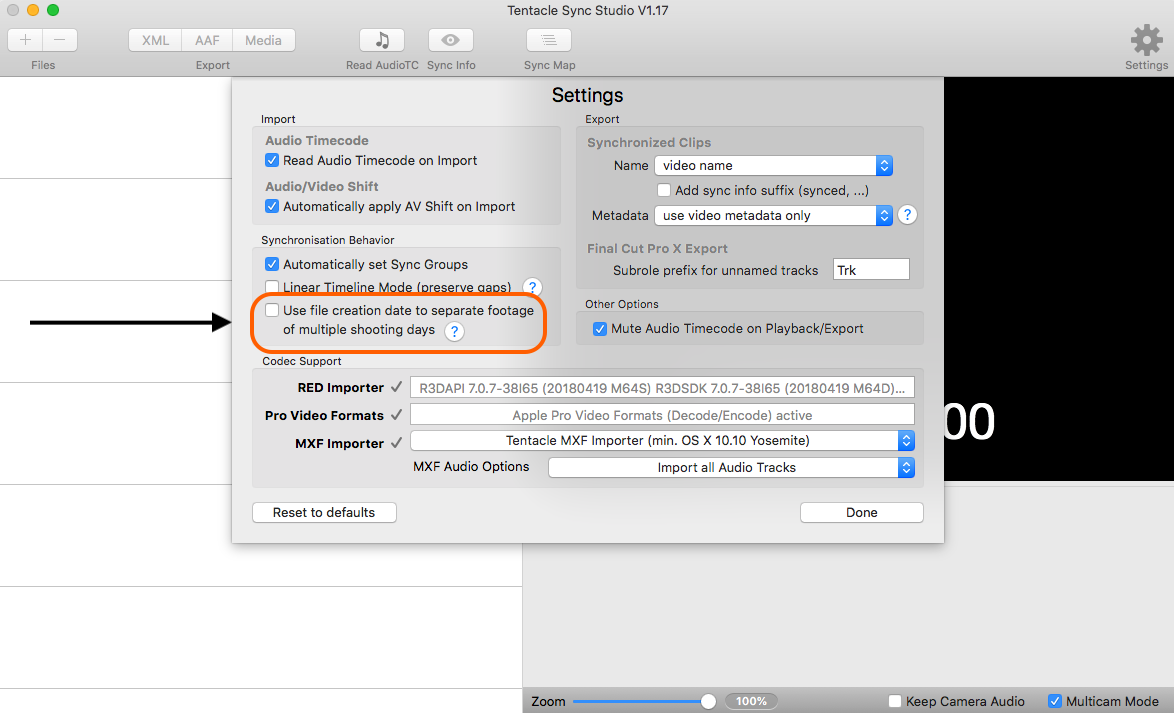Toggle Mute Audio Timecode on Playback/Export
This screenshot has height=713, width=1174.
click(x=600, y=329)
